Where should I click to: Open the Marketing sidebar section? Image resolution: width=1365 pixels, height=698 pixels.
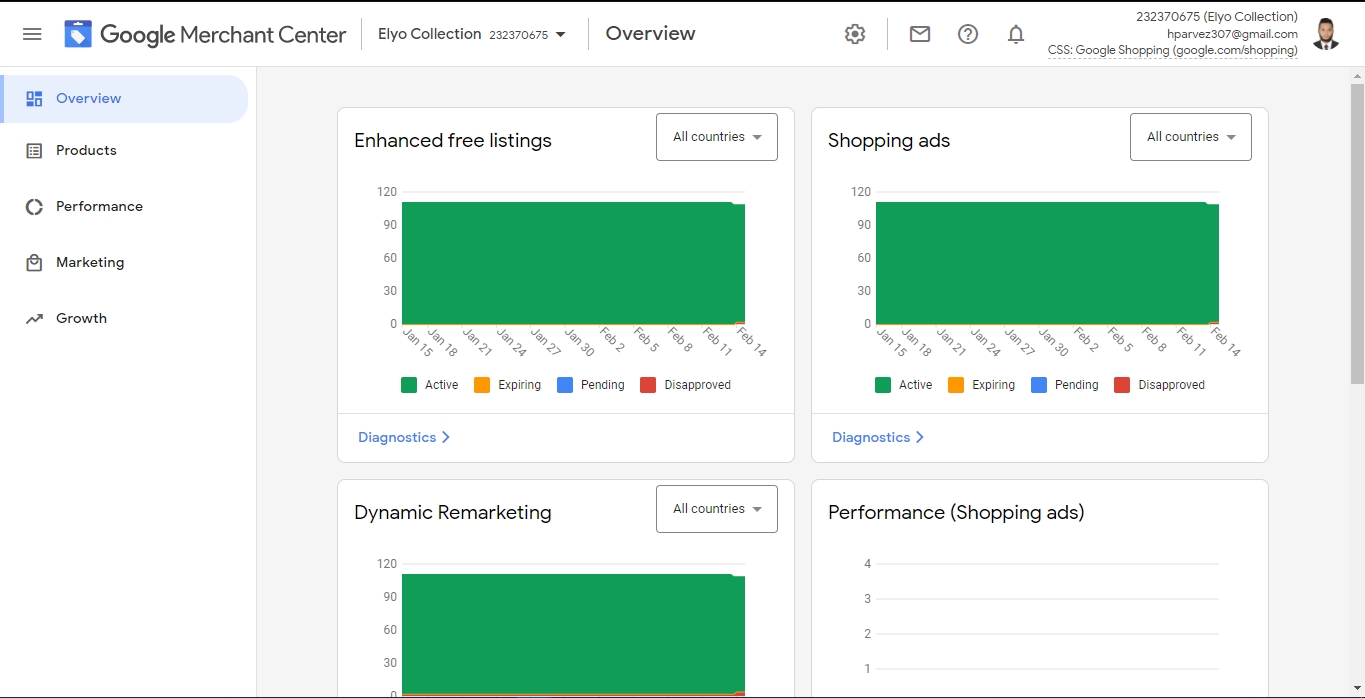(x=90, y=263)
